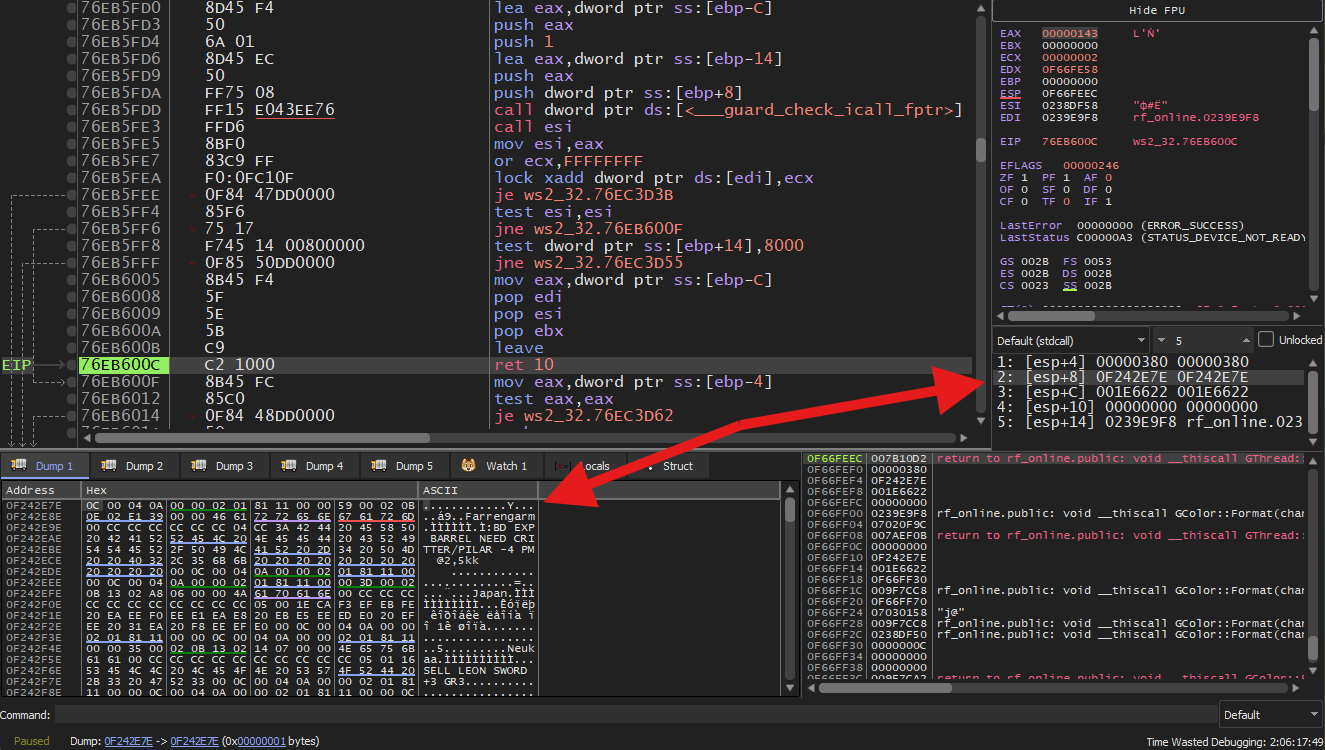Image resolution: width=1325 pixels, height=750 pixels.
Task: Click EIP register value 76EB600C
Action: pos(1070,141)
